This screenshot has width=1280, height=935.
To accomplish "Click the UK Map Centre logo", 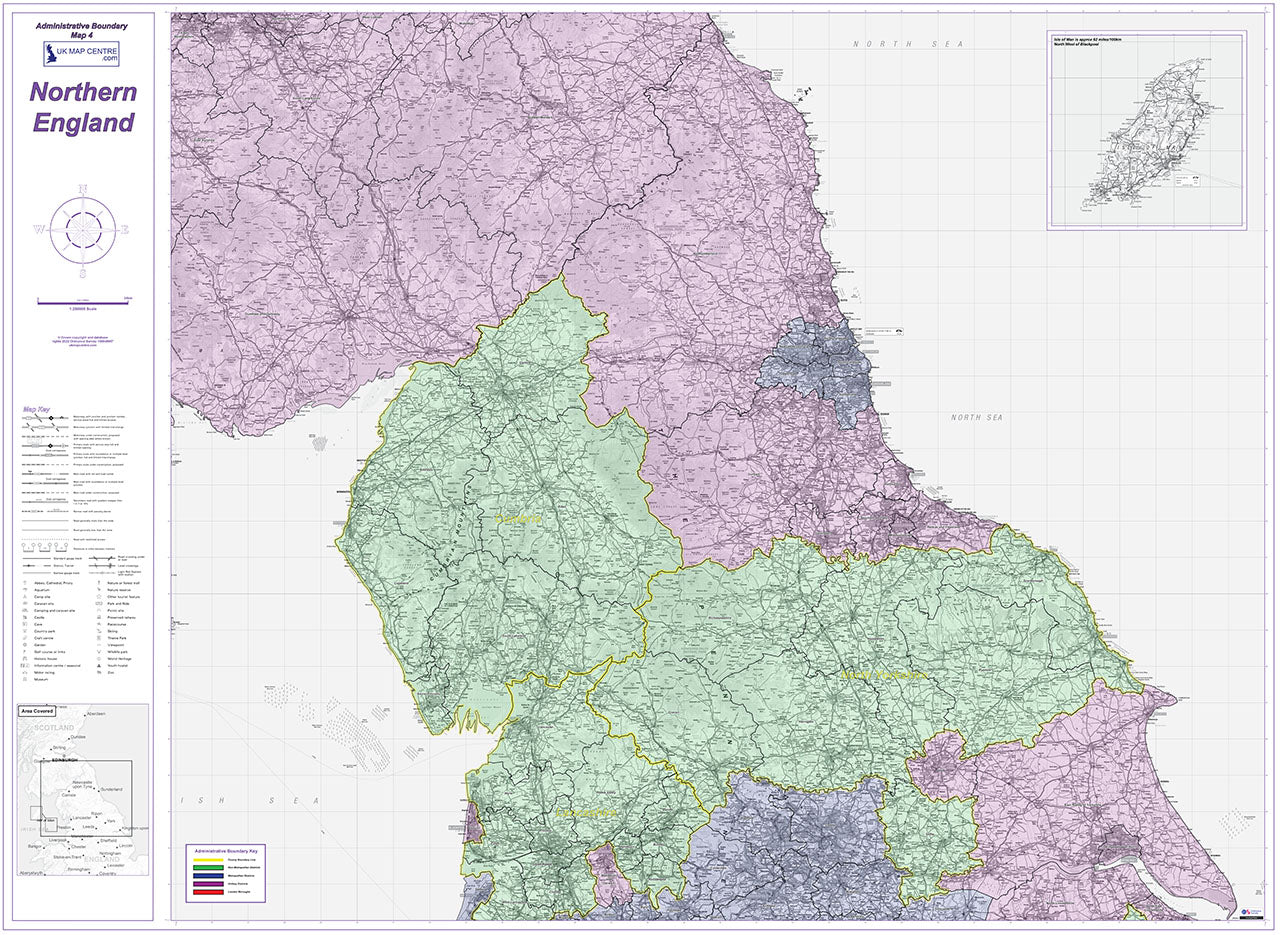I will [x=80, y=54].
